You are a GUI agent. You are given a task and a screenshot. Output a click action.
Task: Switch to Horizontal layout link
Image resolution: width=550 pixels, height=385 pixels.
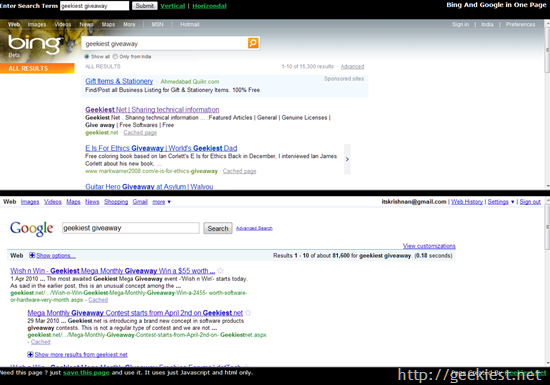click(209, 6)
